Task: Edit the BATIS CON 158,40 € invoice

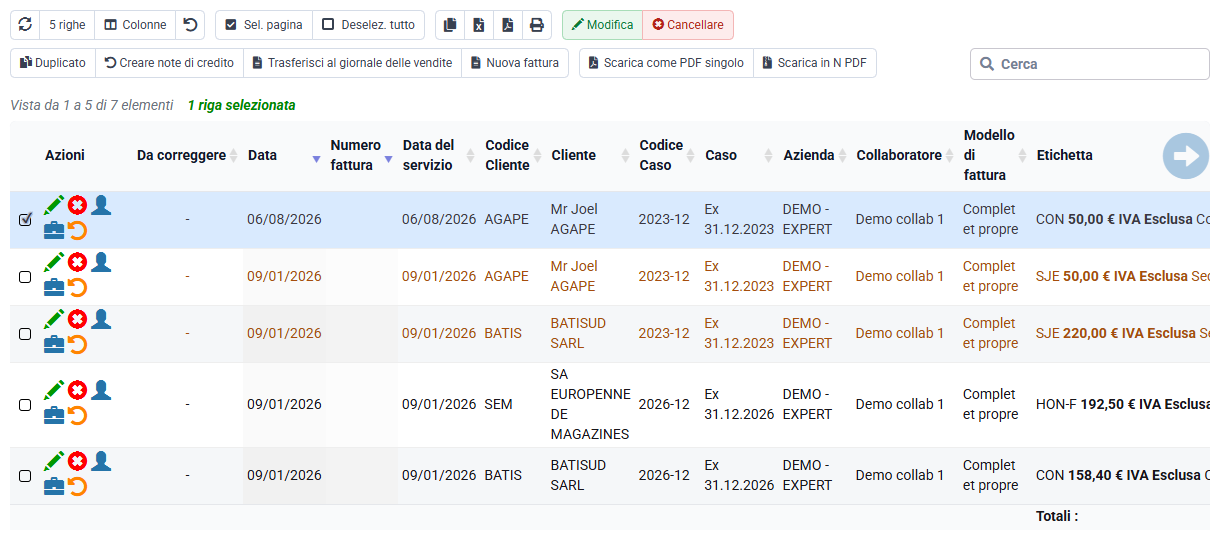Action: point(54,461)
